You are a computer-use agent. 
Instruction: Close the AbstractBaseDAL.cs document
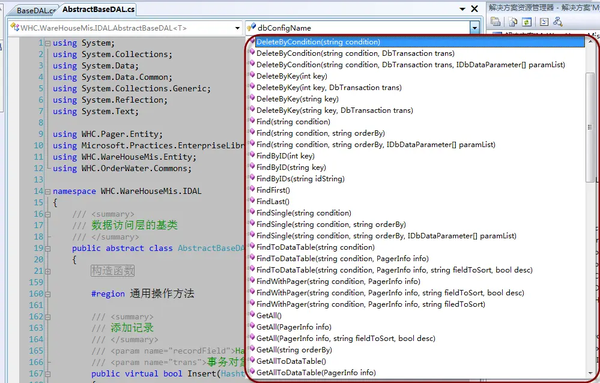click(474, 9)
